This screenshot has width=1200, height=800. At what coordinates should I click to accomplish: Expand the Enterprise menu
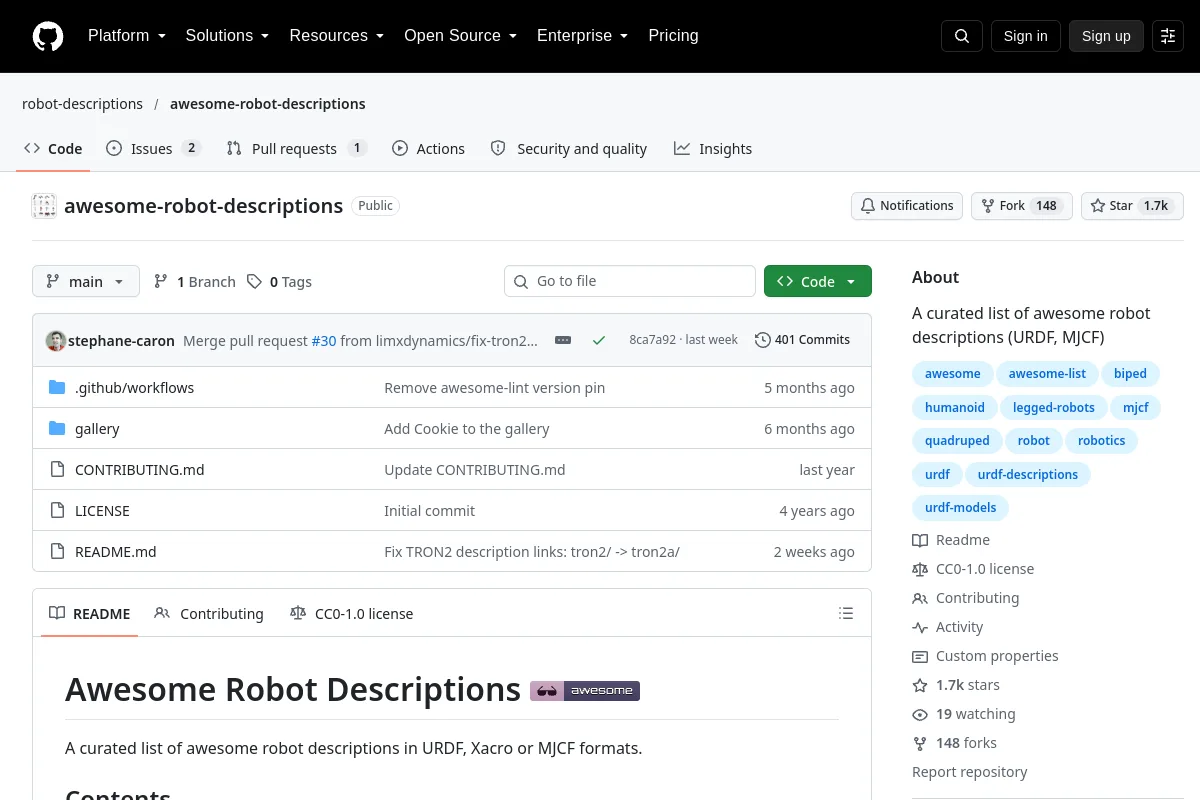point(583,36)
